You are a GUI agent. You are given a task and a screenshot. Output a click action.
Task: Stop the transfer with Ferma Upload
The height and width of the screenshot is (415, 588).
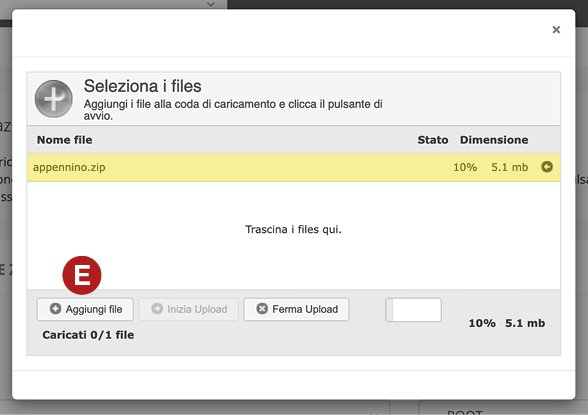pyautogui.click(x=296, y=309)
